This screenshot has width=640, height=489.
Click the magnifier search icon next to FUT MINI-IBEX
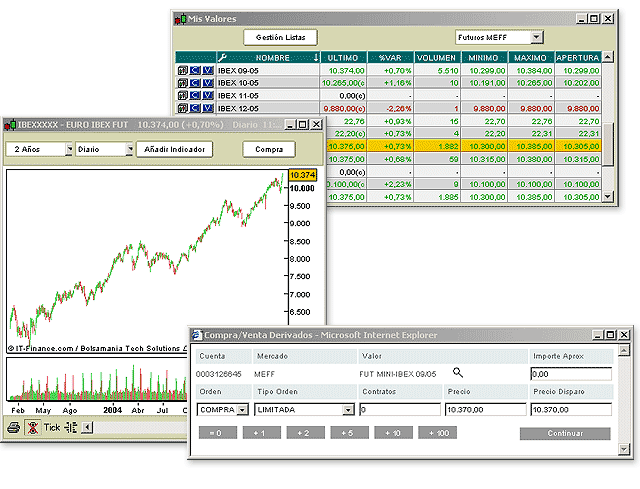459,372
